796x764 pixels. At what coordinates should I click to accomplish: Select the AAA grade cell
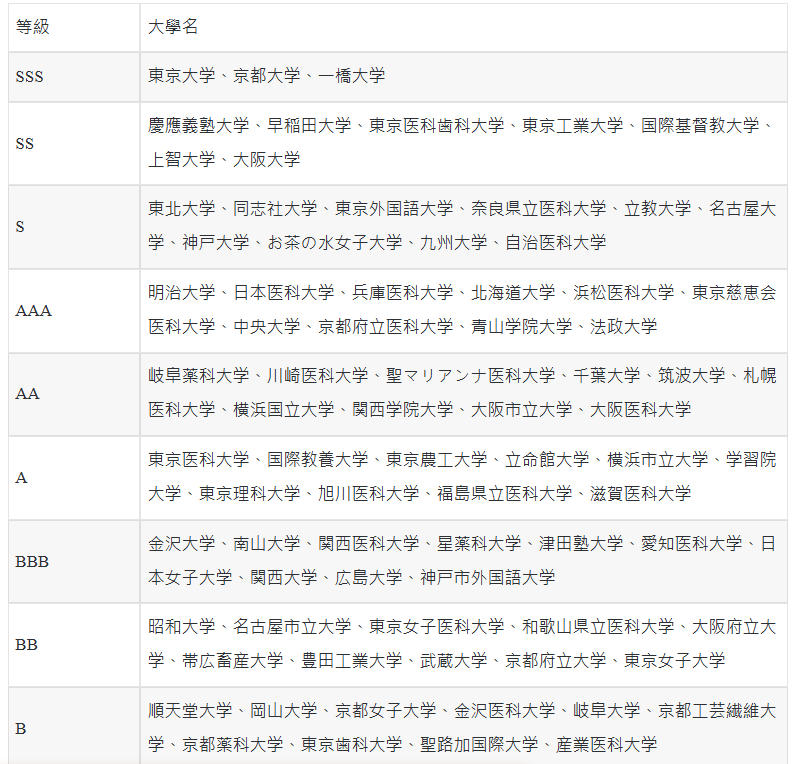coord(74,311)
